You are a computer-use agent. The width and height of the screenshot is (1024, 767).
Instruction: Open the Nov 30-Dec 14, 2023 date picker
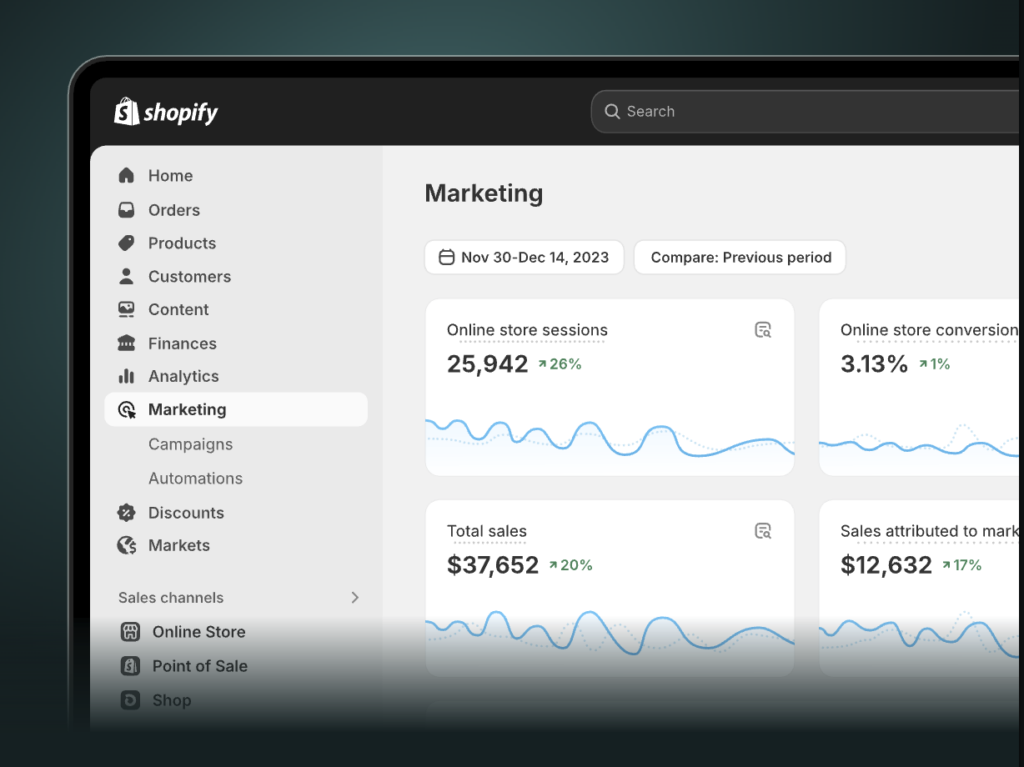click(x=524, y=257)
